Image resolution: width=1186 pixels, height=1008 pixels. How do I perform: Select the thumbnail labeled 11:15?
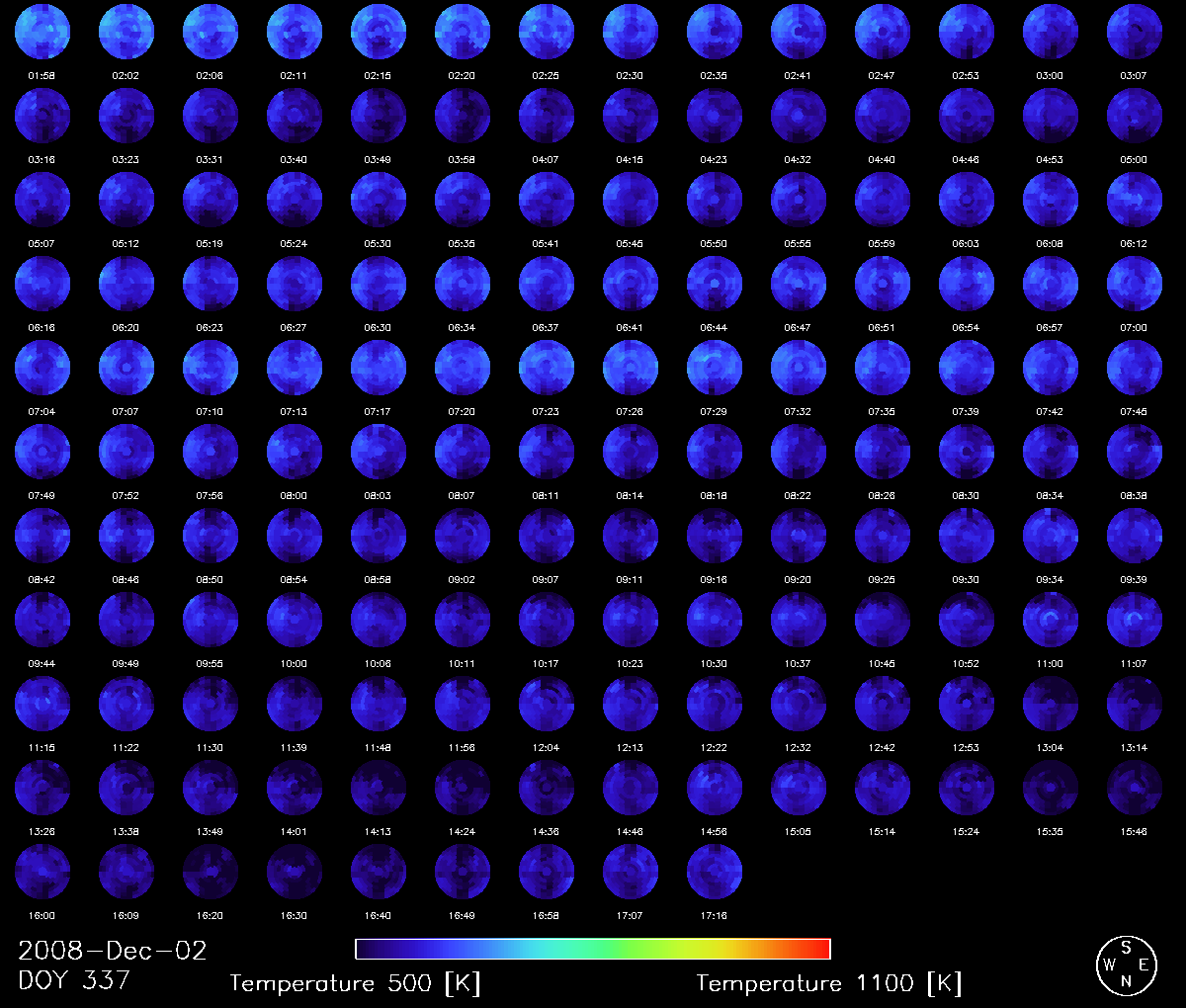[42, 704]
